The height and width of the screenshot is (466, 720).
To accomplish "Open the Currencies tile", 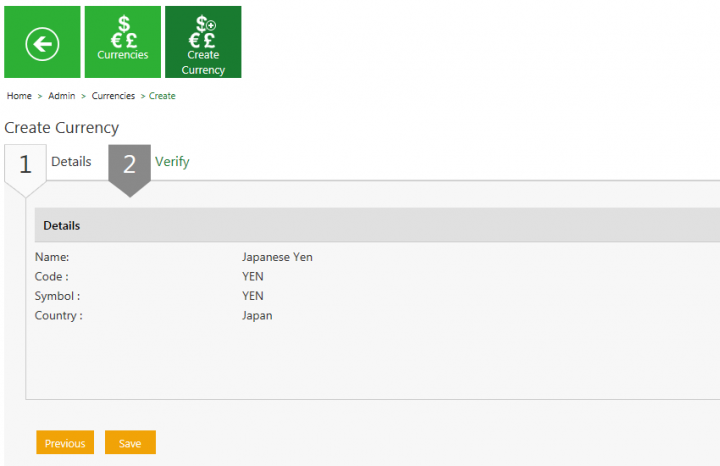I will [x=123, y=42].
